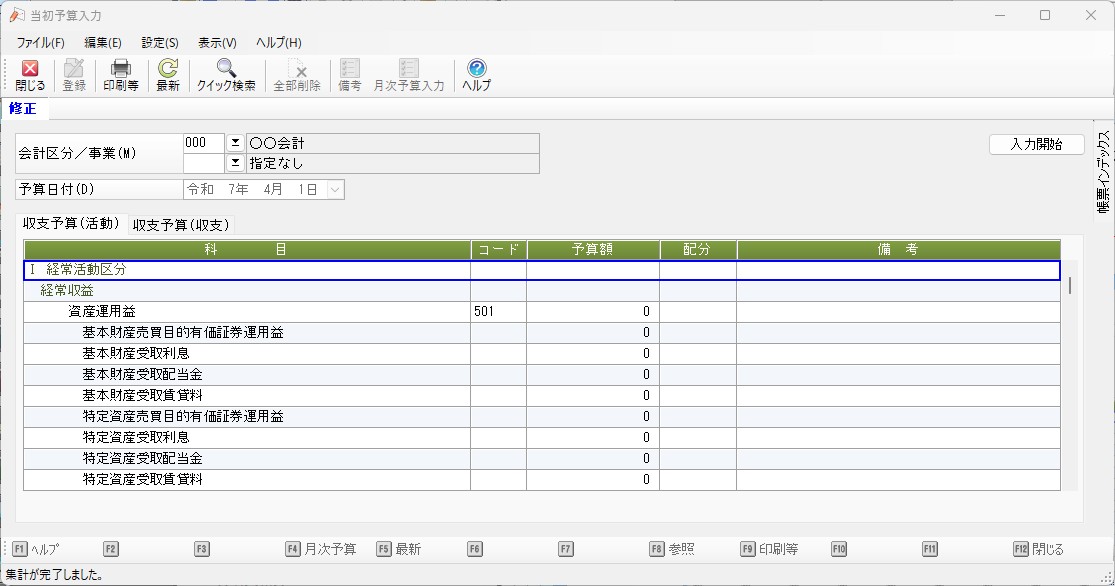Refresh data with the 最新 icon
This screenshot has width=1115, height=586.
168,75
